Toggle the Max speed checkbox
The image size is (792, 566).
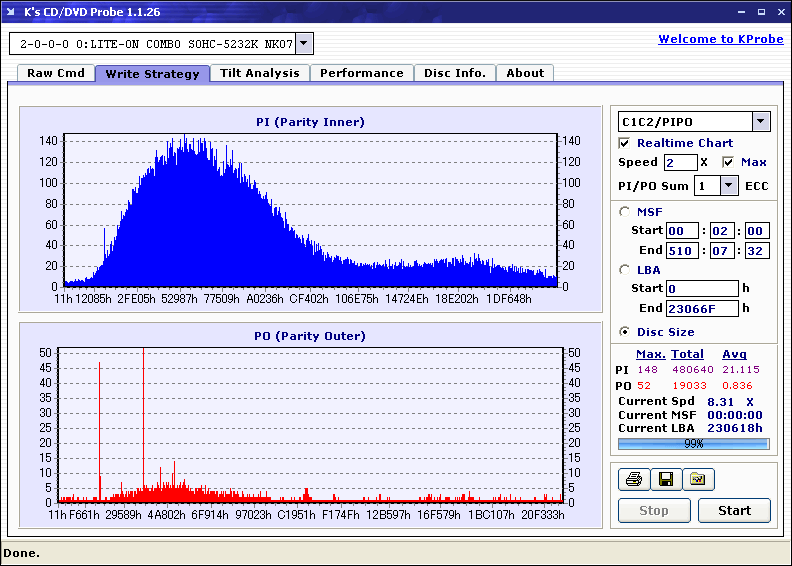tap(728, 162)
